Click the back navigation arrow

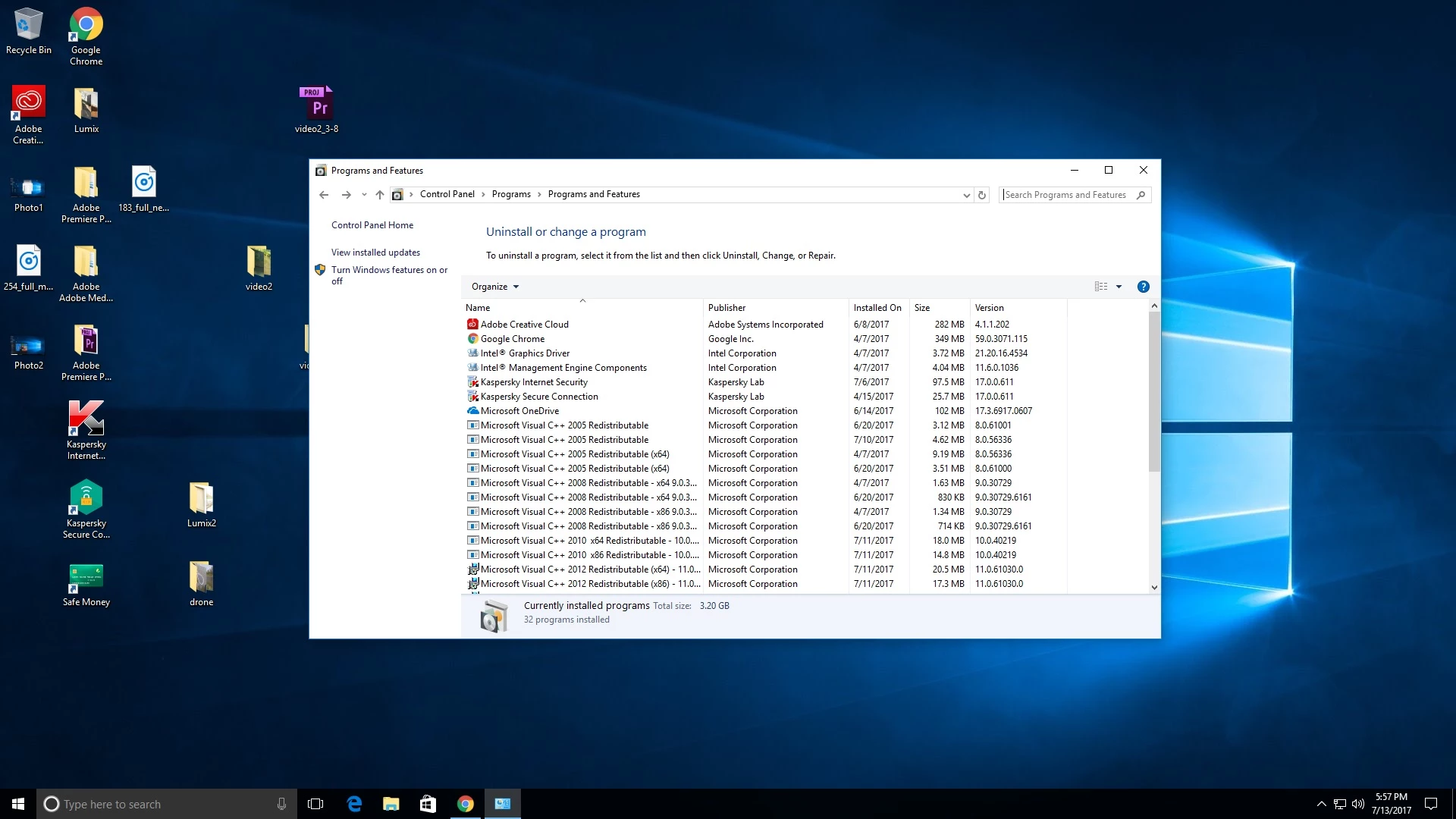(324, 195)
